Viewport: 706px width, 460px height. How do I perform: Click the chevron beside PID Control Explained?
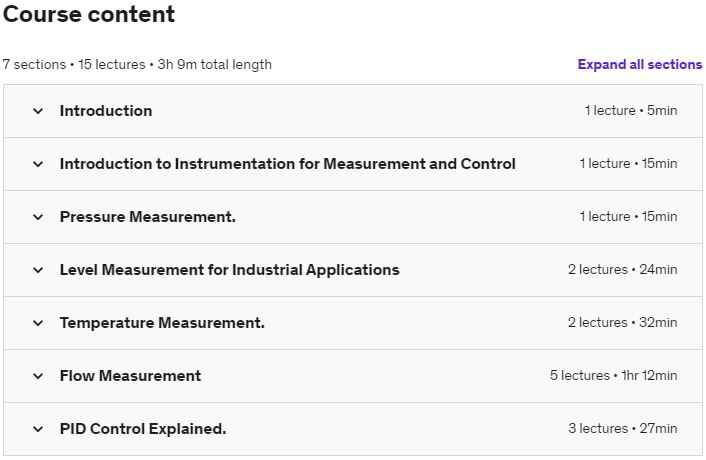(x=38, y=429)
